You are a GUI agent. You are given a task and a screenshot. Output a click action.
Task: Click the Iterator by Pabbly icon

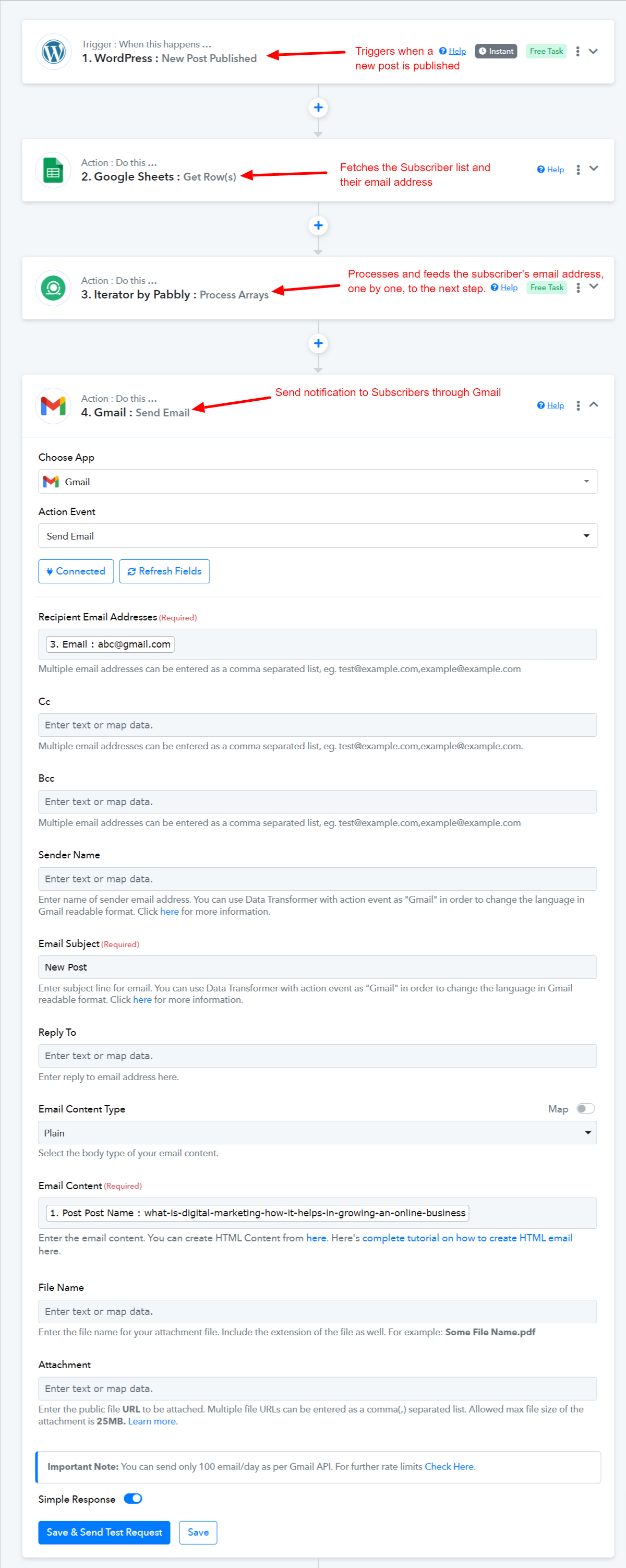54,288
